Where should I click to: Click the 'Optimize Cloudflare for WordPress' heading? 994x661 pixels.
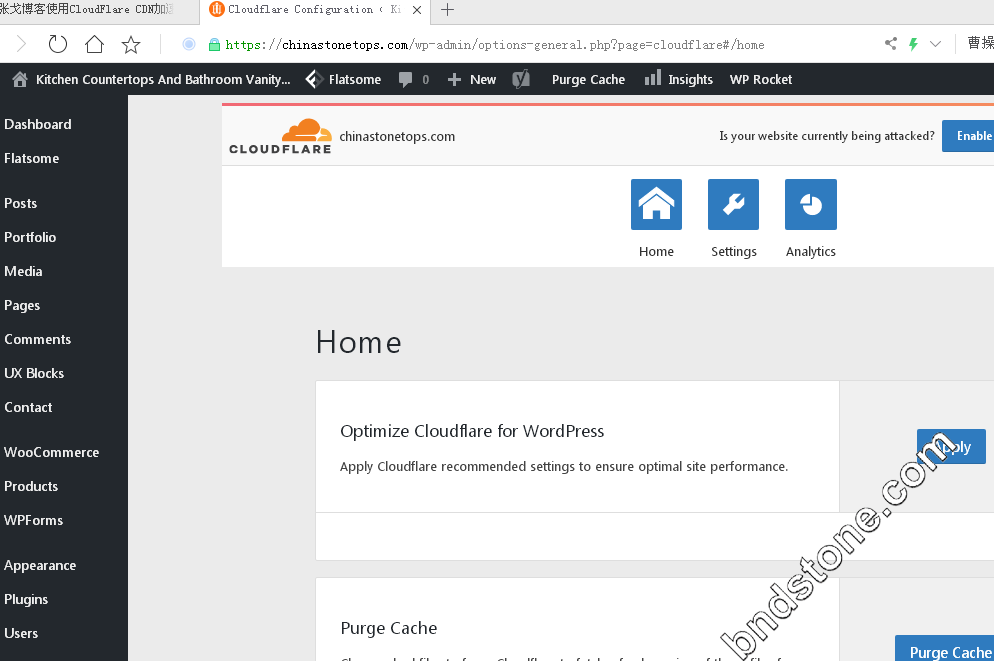coord(472,432)
